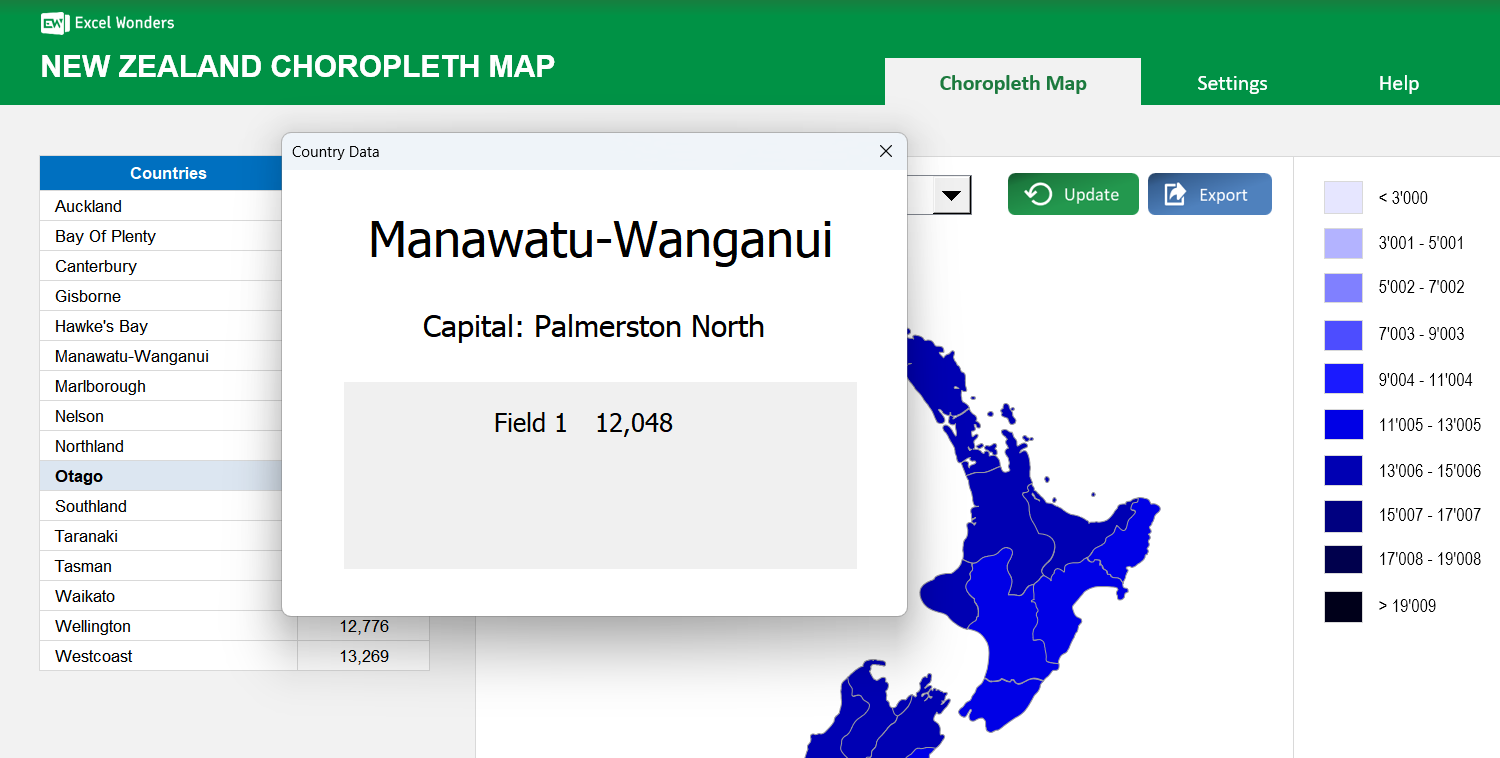Click the darkest legend swatch for > 19'009
Screen dimensions: 1500x758
[x=1343, y=606]
